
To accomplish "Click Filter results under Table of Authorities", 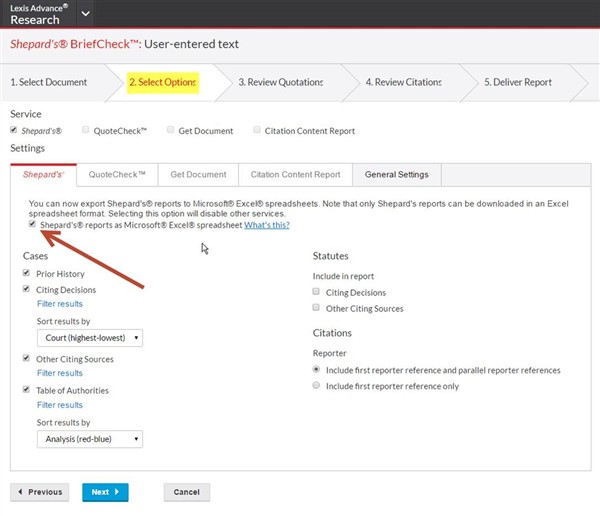I will tap(60, 405).
